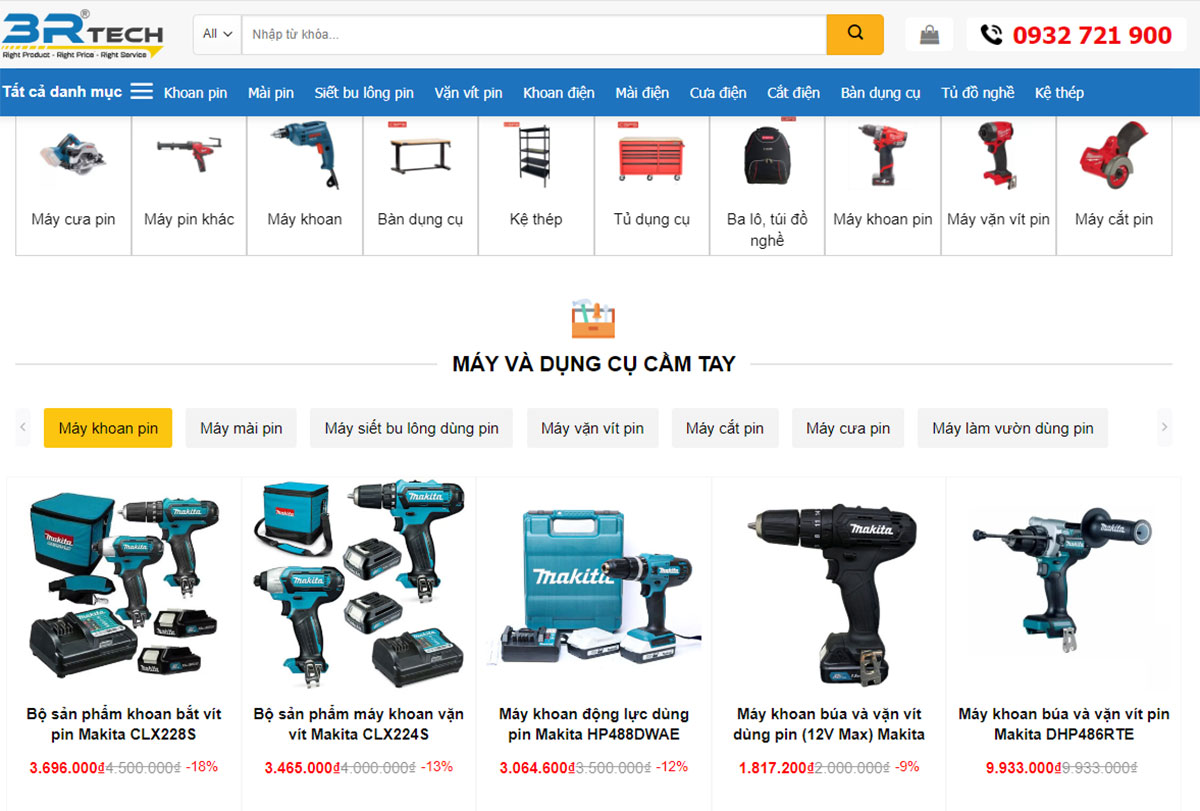
Task: Click the phone handset icon
Action: [991, 35]
